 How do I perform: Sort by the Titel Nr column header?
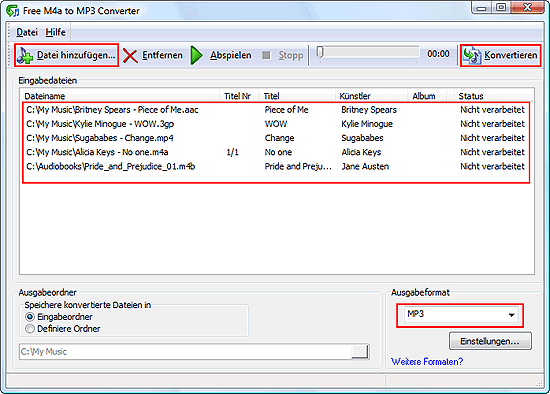coord(239,96)
